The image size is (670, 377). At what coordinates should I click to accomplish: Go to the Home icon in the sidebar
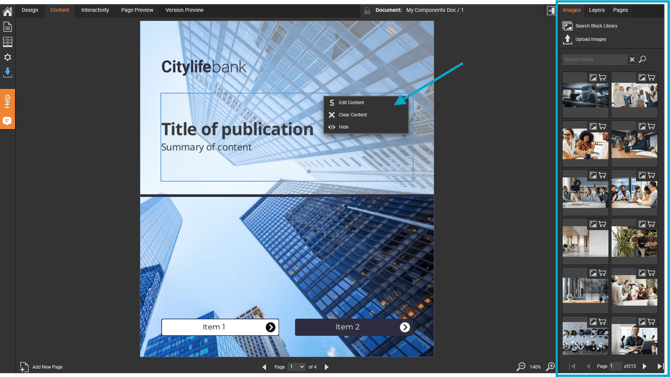click(x=7, y=12)
